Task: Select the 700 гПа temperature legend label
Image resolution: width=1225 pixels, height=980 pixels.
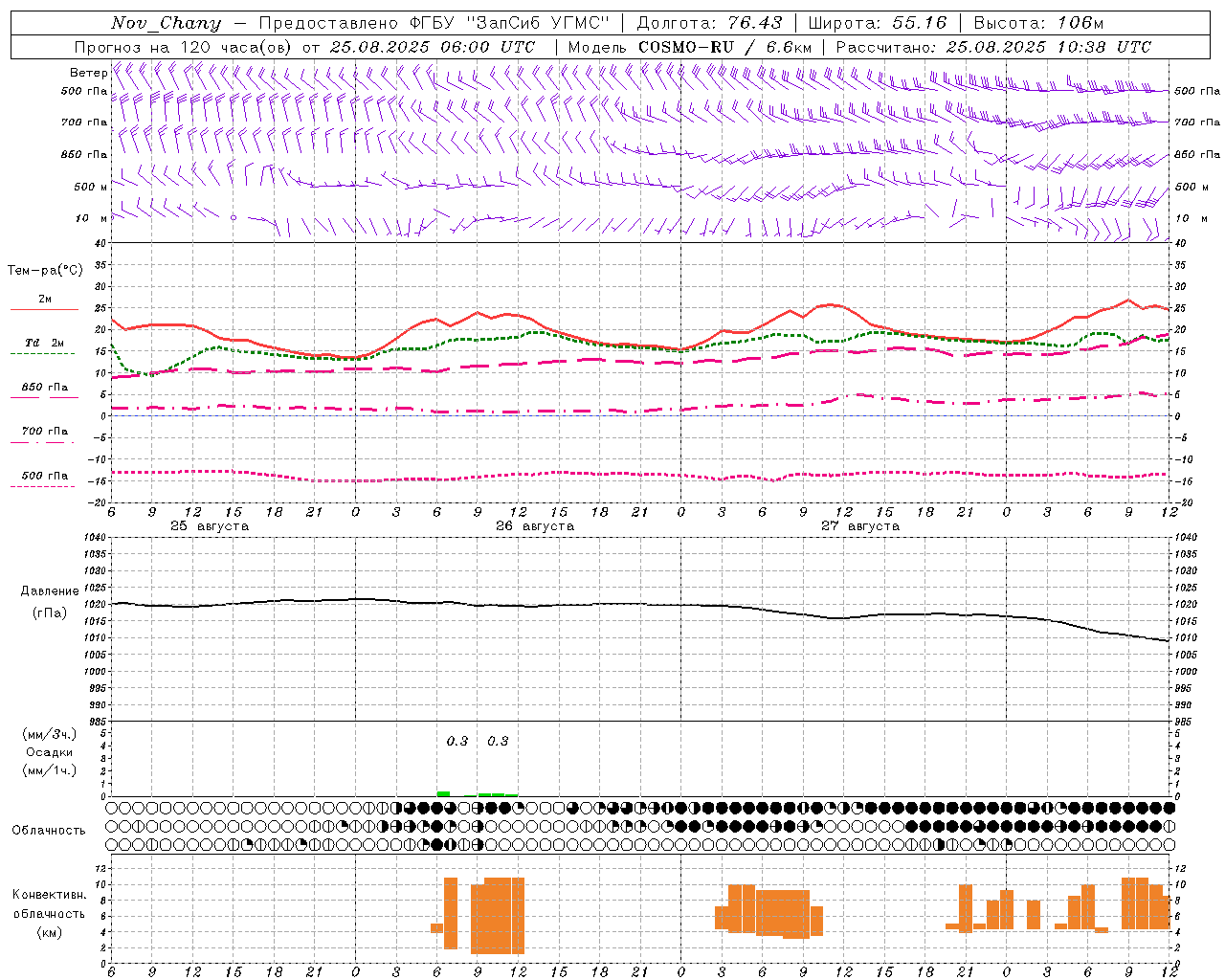Action: [45, 432]
